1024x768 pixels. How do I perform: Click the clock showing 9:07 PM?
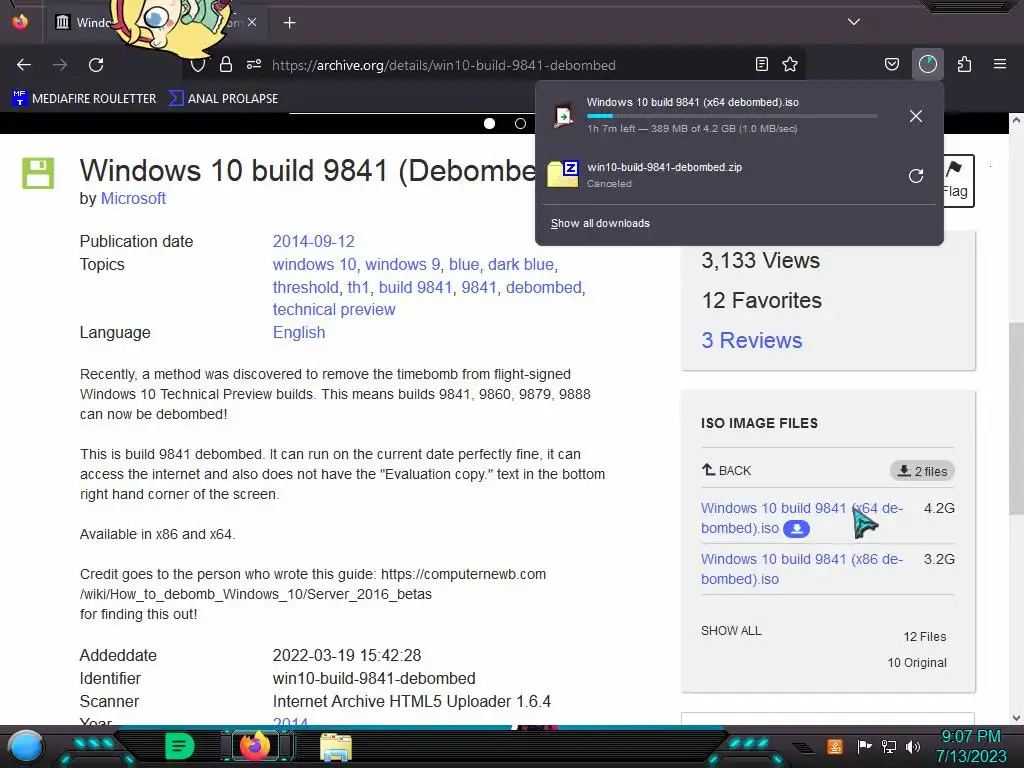971,737
